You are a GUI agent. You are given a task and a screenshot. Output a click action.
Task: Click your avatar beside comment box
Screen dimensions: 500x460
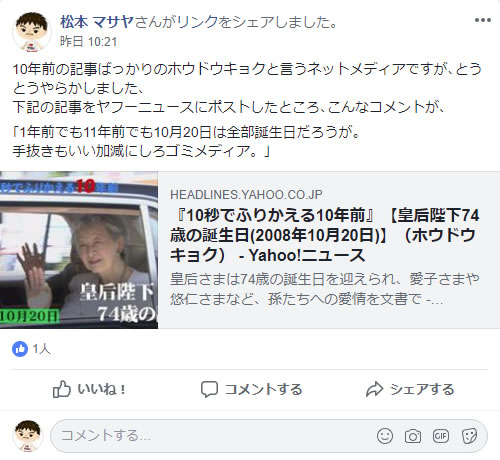28,435
